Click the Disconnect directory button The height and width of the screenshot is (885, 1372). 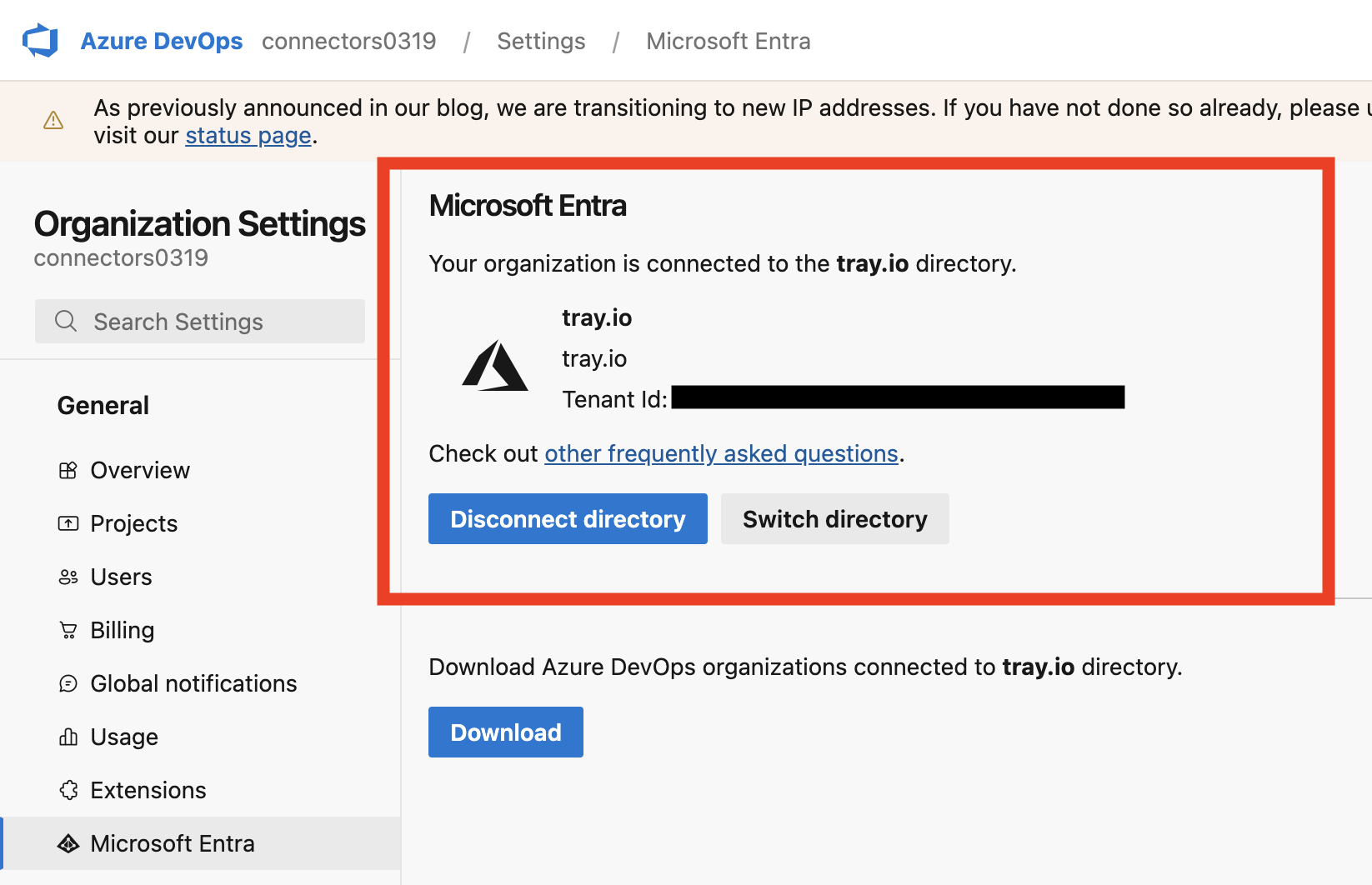point(567,518)
